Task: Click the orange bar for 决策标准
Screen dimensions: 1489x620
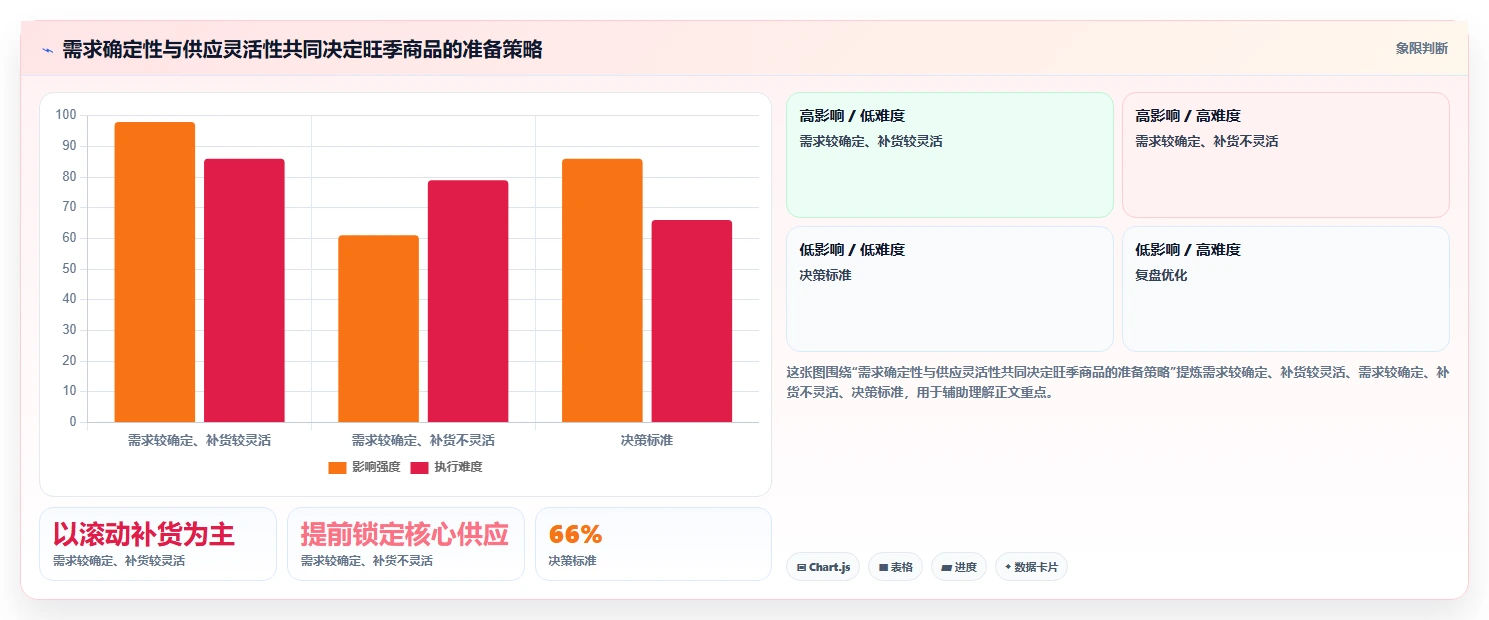Action: [602, 290]
